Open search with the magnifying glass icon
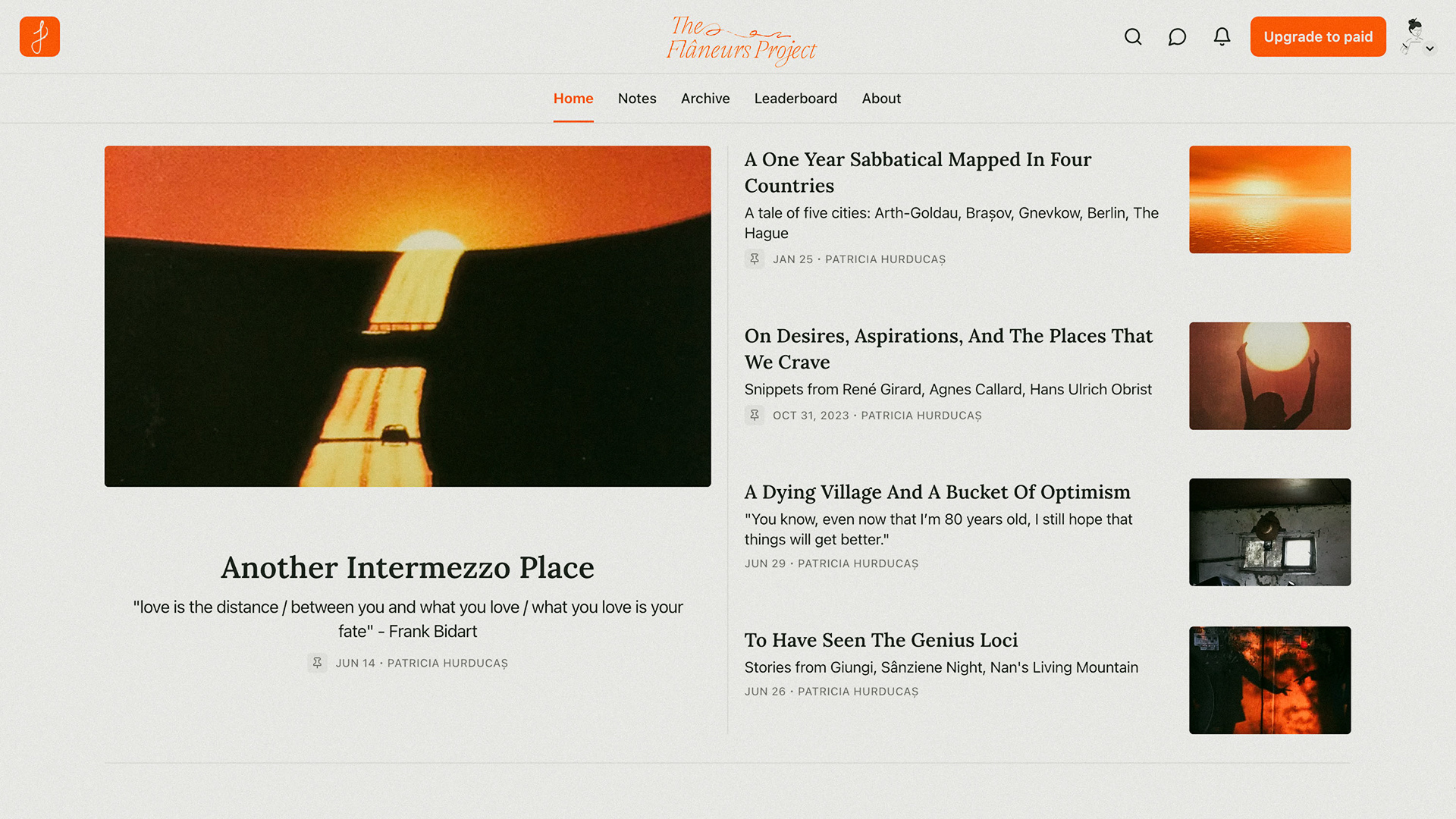1456x819 pixels. pos(1133,36)
